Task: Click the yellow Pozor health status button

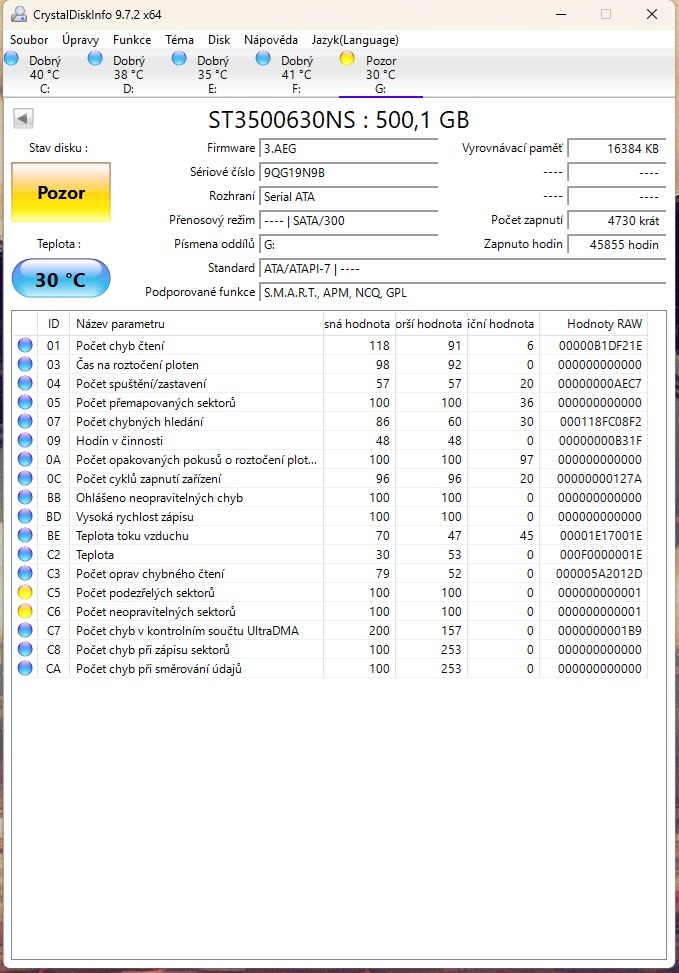Action: (61, 192)
